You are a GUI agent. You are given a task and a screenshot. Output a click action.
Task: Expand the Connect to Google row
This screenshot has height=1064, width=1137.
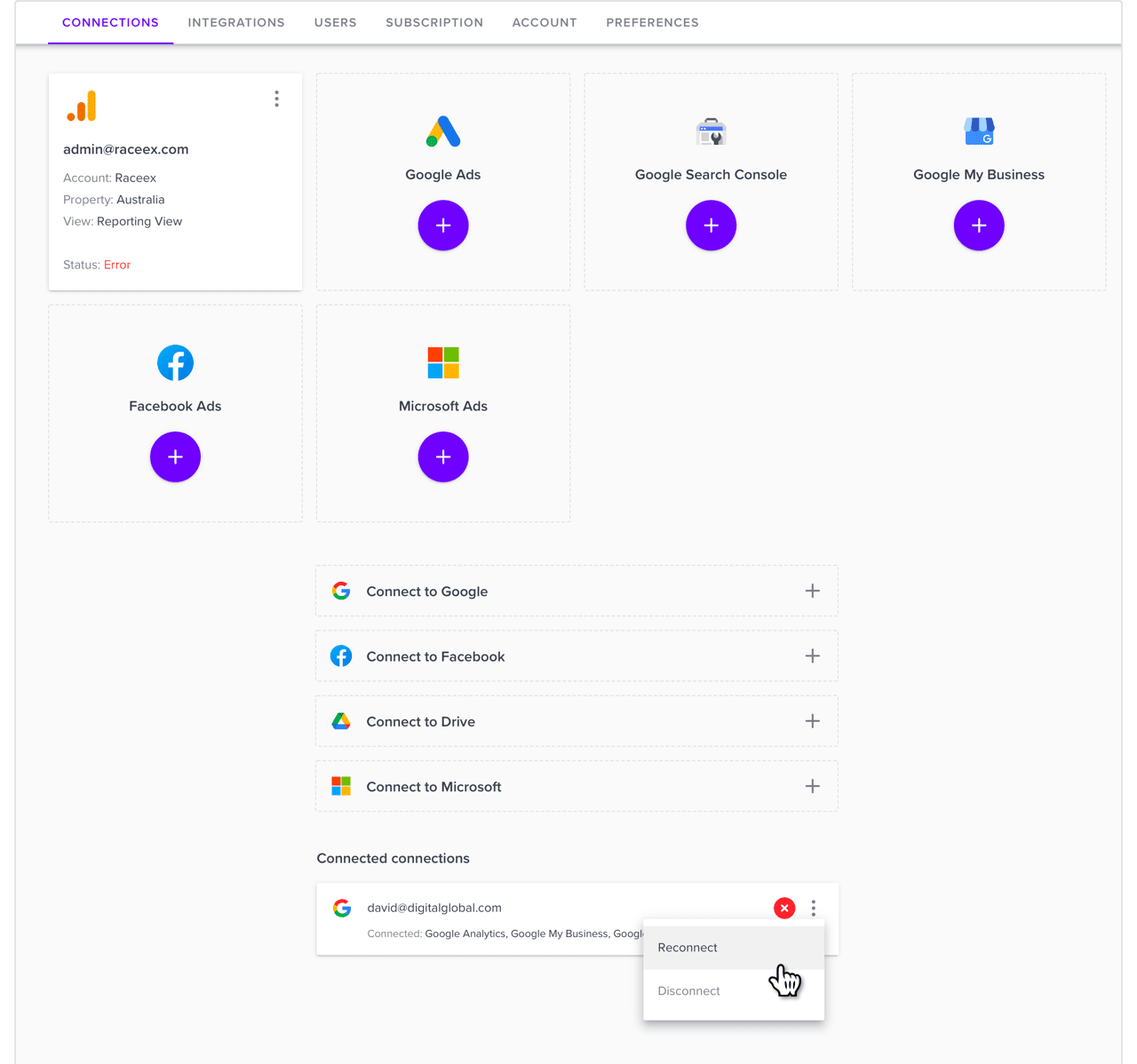[x=813, y=591]
